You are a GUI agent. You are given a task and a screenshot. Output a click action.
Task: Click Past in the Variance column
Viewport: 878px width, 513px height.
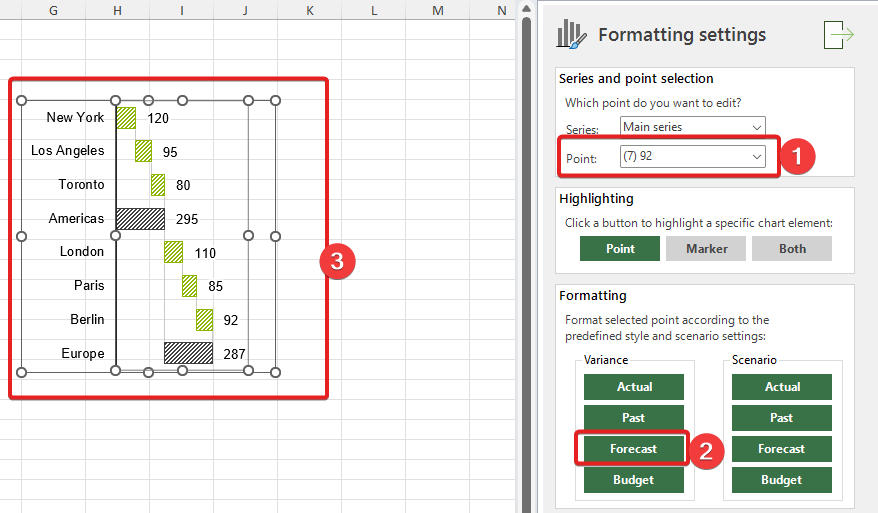coord(634,418)
